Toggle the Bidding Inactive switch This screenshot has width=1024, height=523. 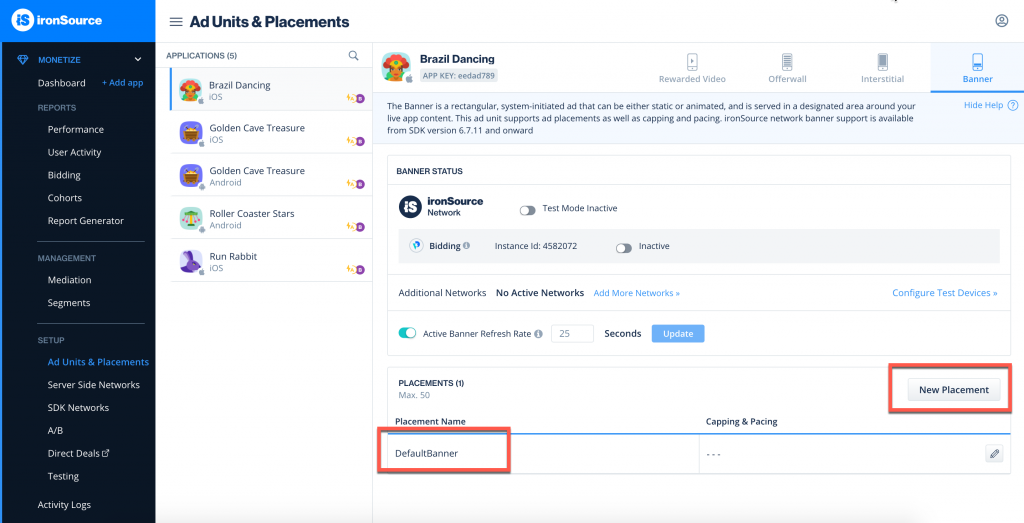pos(624,248)
